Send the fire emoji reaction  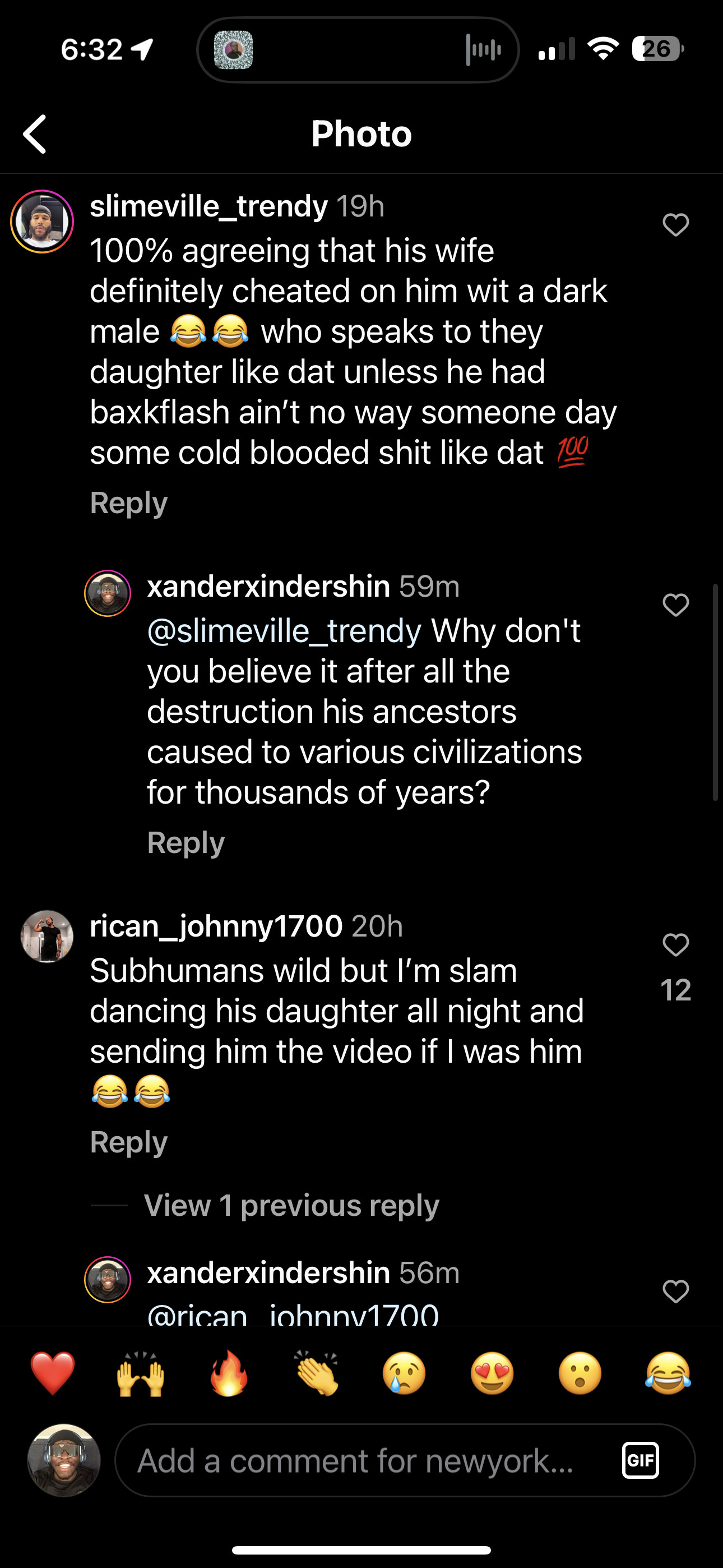point(229,1373)
